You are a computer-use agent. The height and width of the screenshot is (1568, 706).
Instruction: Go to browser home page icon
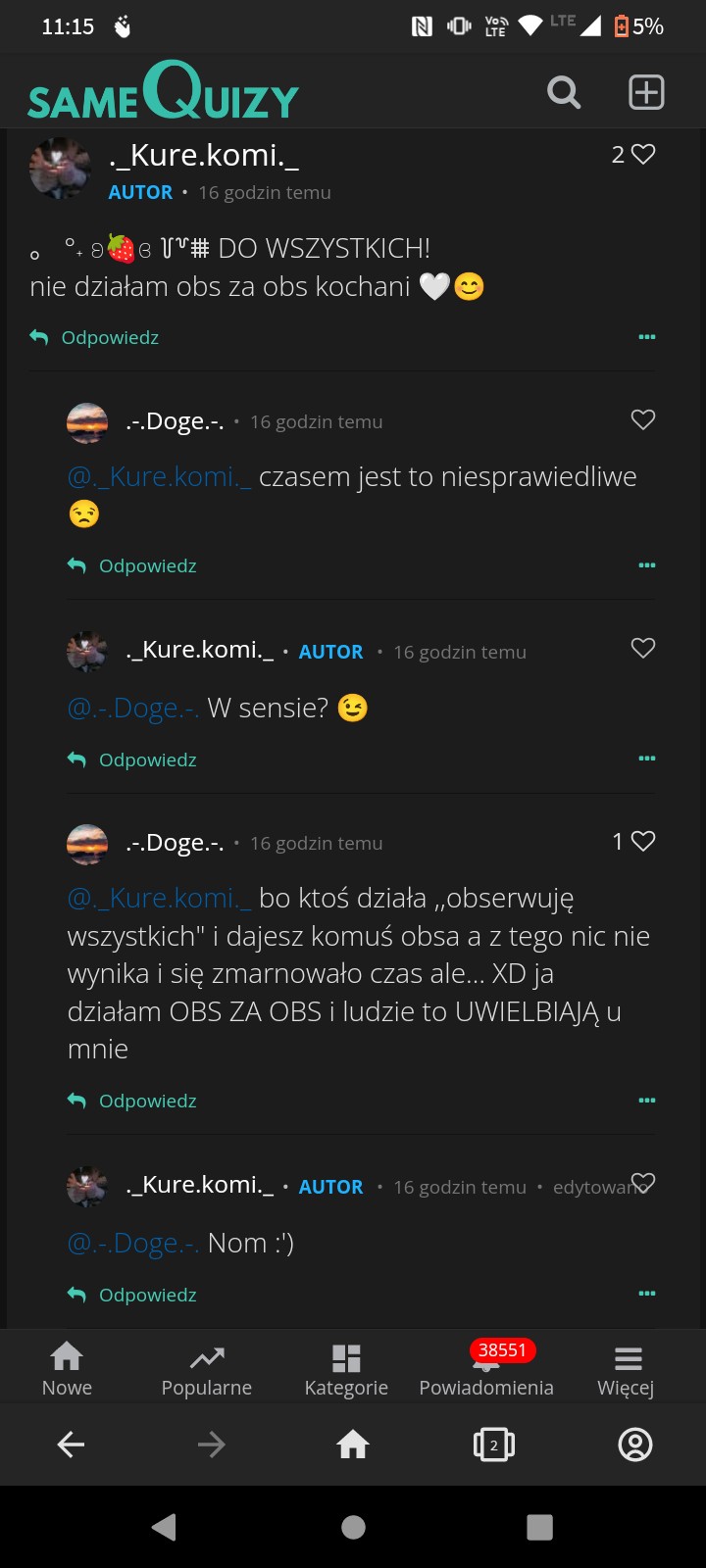point(353,1445)
